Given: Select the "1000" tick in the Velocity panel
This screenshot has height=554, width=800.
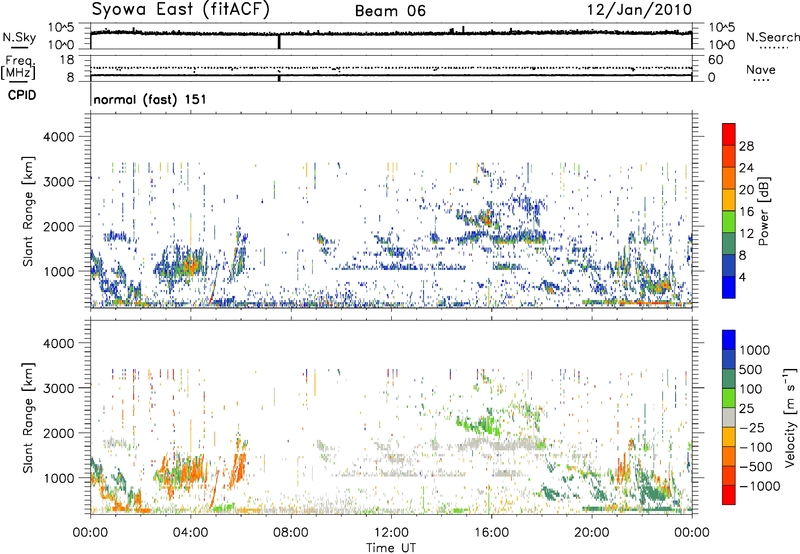Looking at the screenshot, I should (59, 478).
